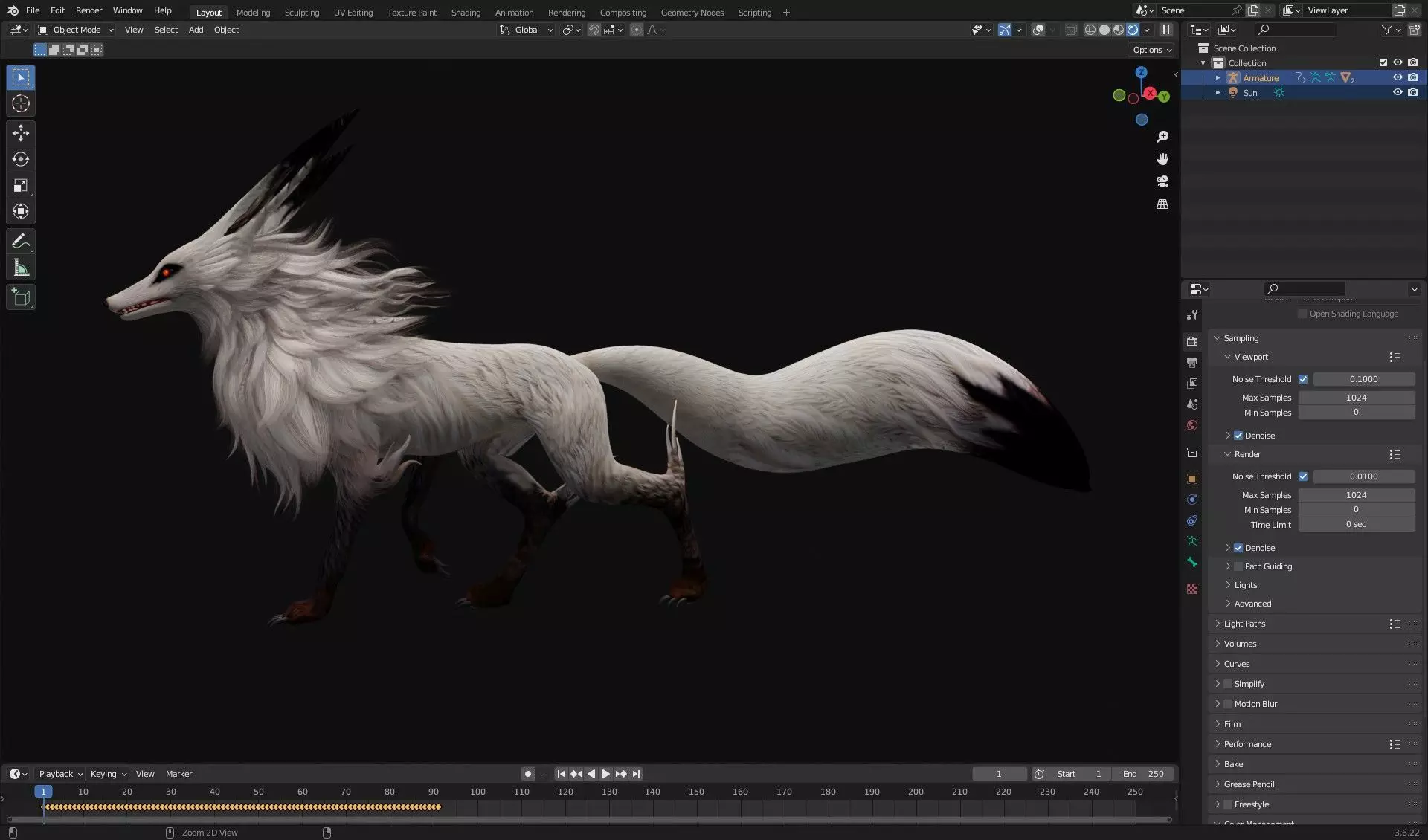Open the Scene properties tab

(x=1192, y=404)
